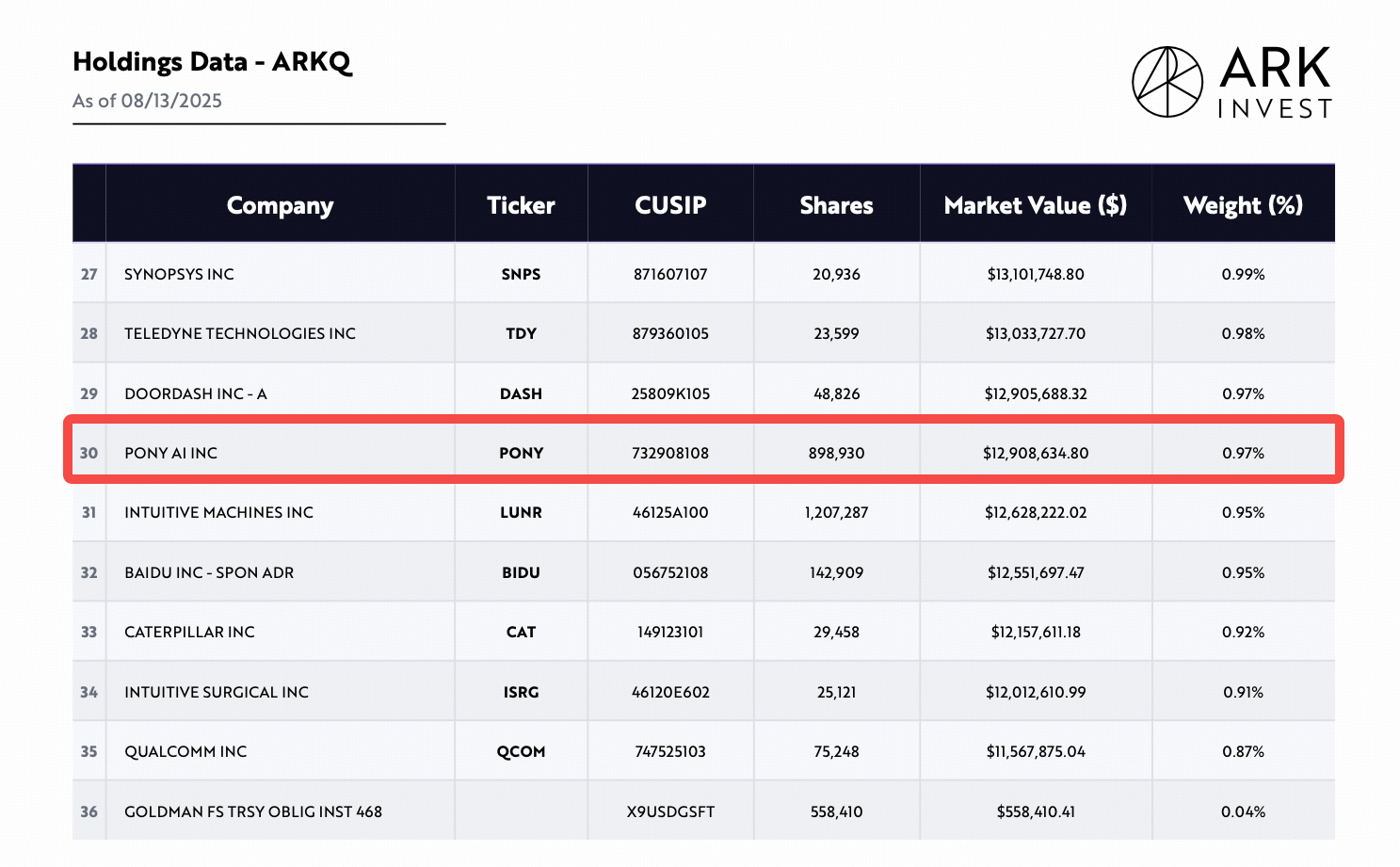Click the Holdings Data - ARKQ title

tap(212, 62)
